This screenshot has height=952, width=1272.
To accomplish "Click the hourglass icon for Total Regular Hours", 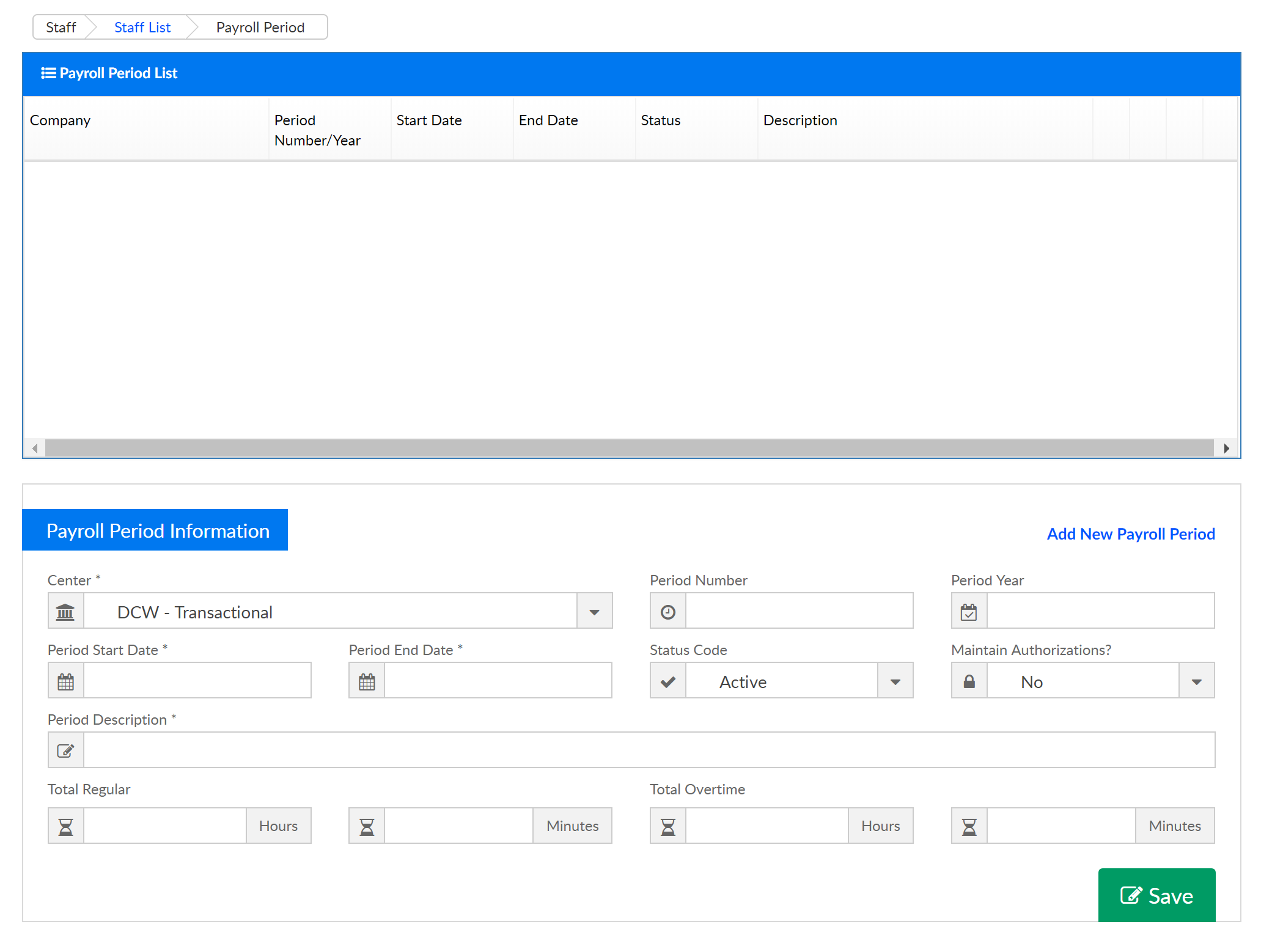I will point(65,827).
